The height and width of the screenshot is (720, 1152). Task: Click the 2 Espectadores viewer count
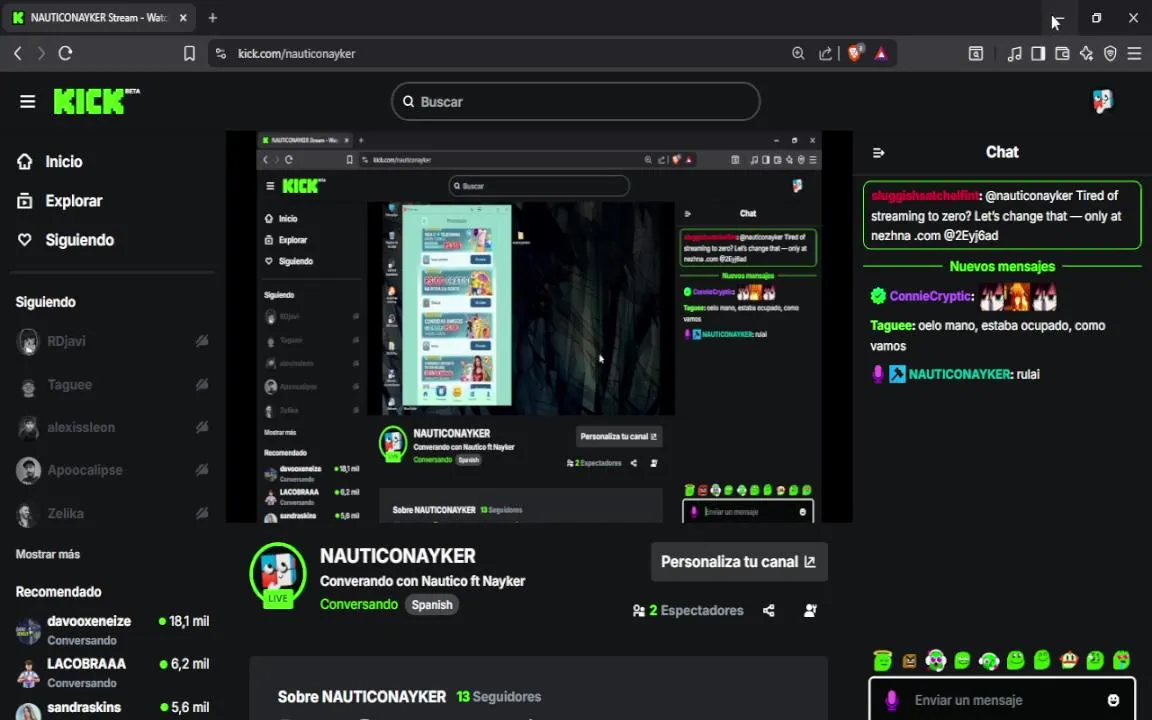point(688,611)
